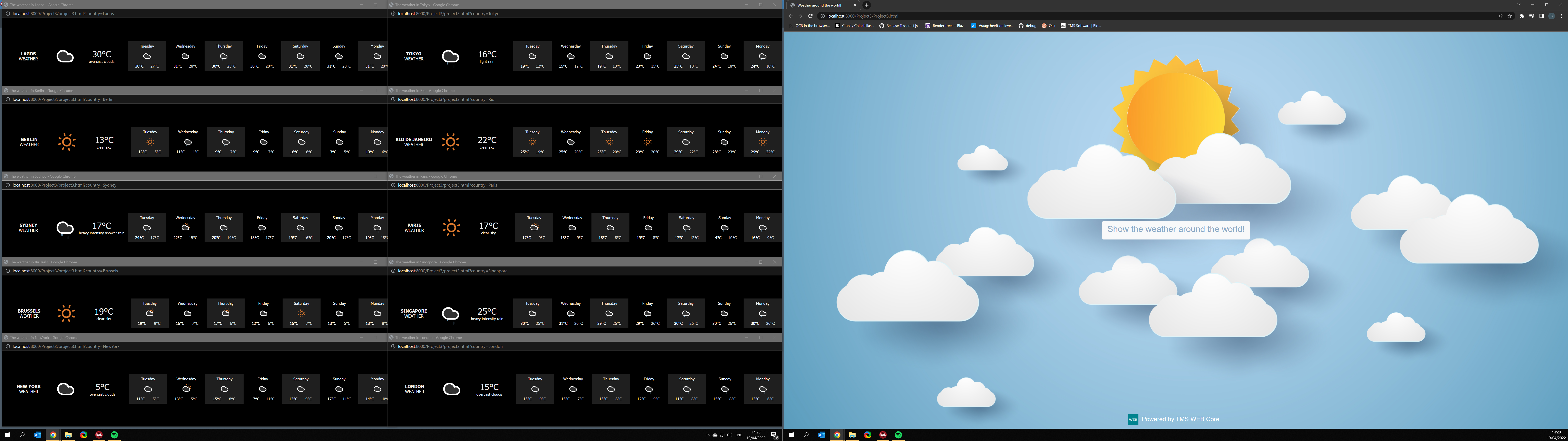This screenshot has height=441, width=1568.
Task: Open site info icon in the Rio window
Action: click(393, 99)
